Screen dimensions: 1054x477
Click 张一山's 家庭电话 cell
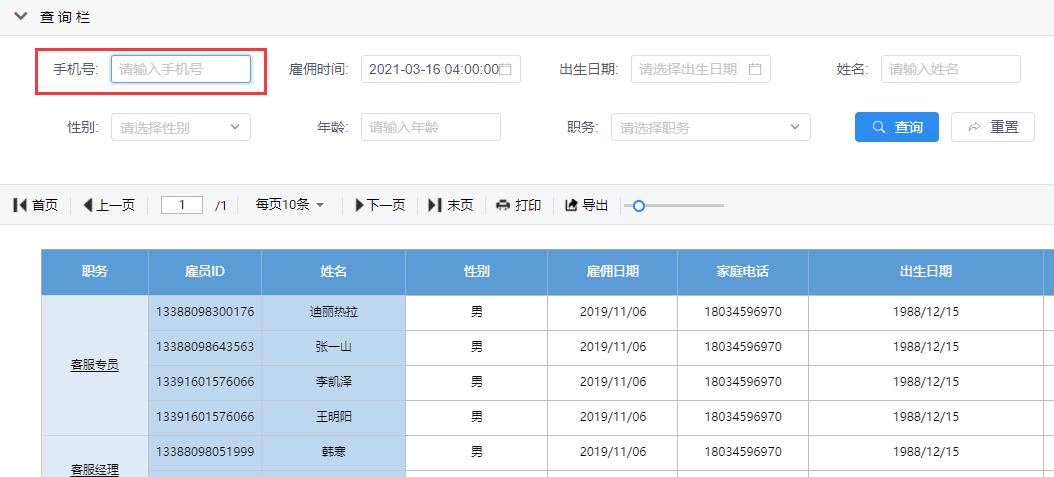point(743,347)
